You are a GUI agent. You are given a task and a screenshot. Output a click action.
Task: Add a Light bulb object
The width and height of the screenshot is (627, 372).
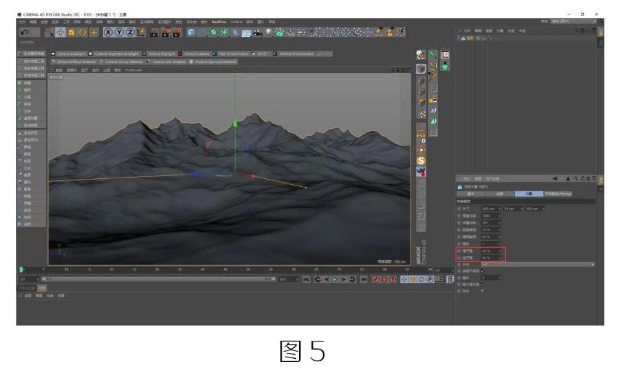[x=269, y=32]
